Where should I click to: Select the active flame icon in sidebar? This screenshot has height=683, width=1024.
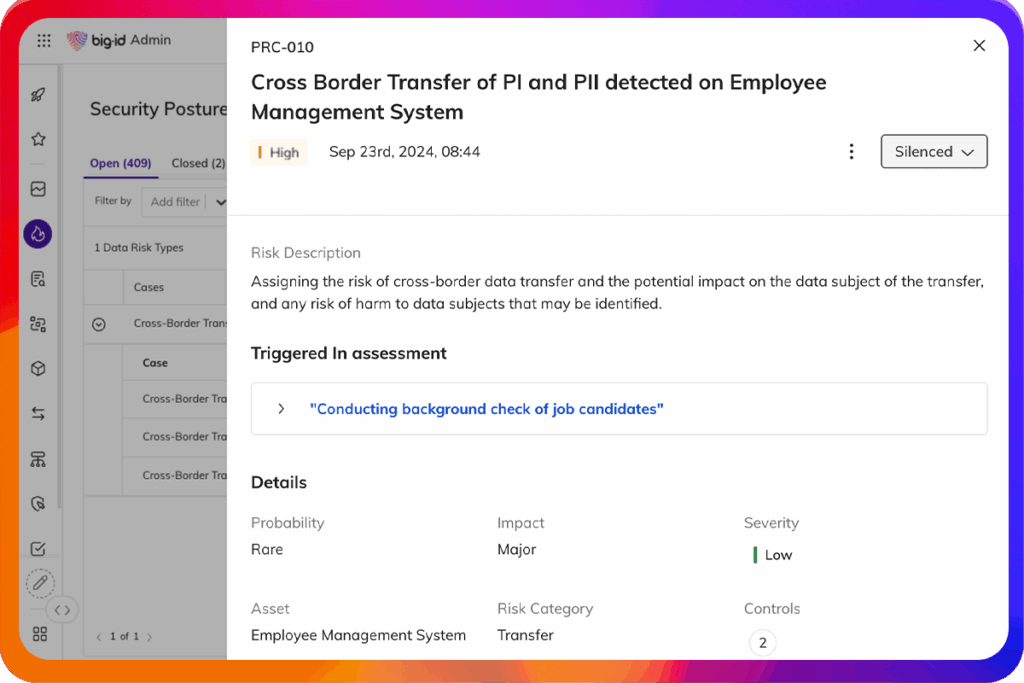click(38, 234)
